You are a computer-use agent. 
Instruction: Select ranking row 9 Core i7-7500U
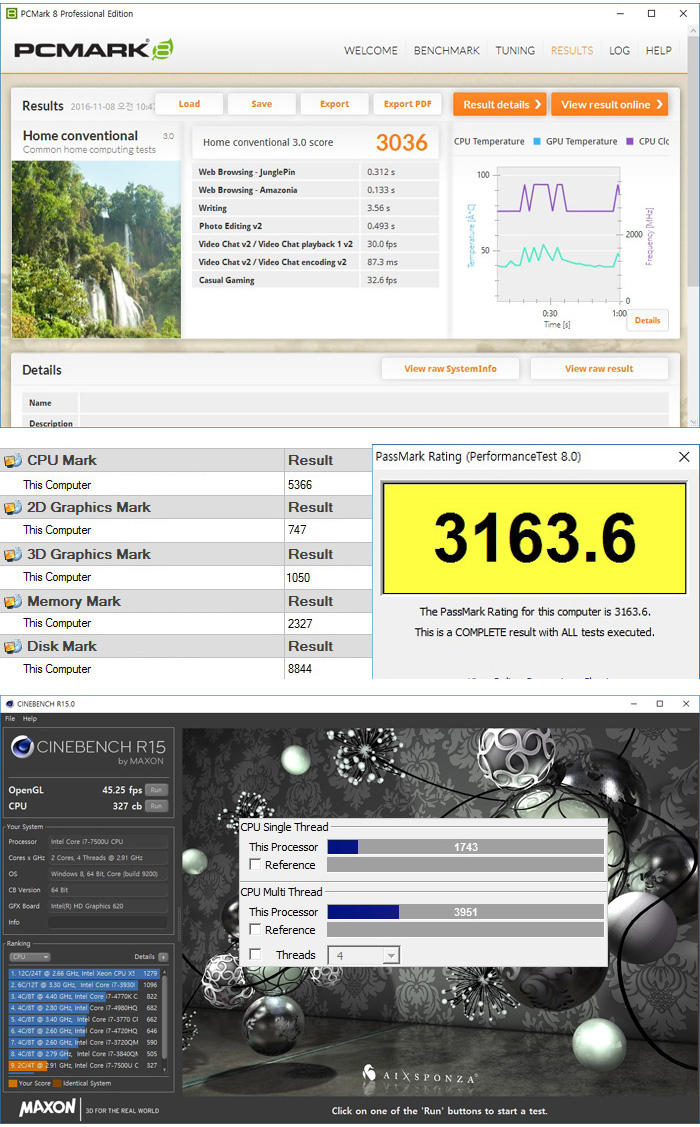(84, 1065)
